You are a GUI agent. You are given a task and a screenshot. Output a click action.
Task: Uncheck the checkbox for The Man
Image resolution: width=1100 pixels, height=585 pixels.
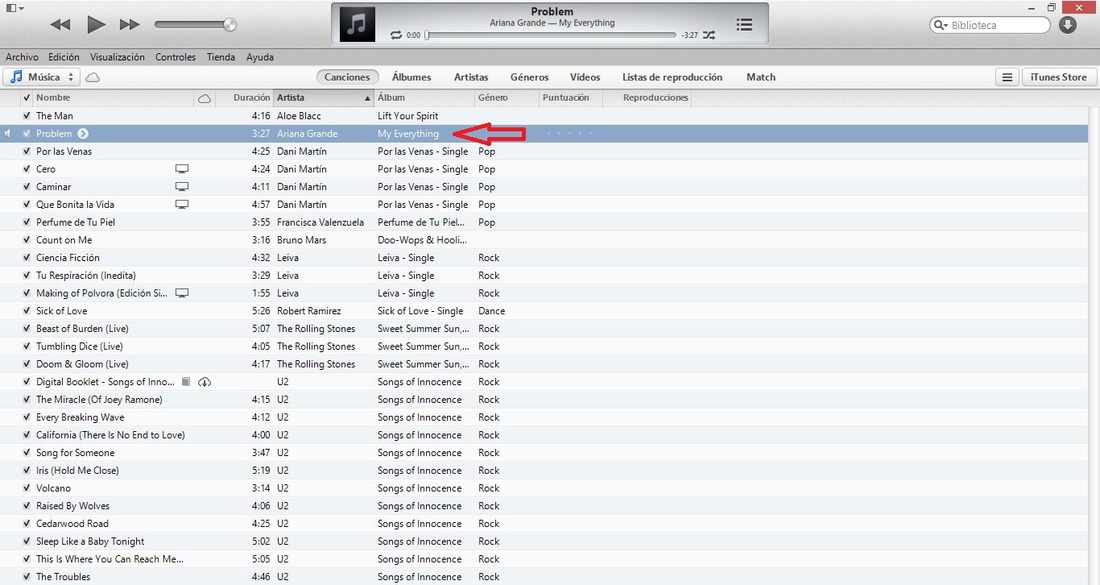[x=27, y=116]
